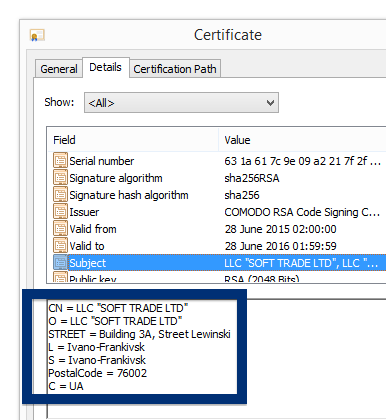Click the C = UA line
This screenshot has width=386, height=420.
pos(66,386)
